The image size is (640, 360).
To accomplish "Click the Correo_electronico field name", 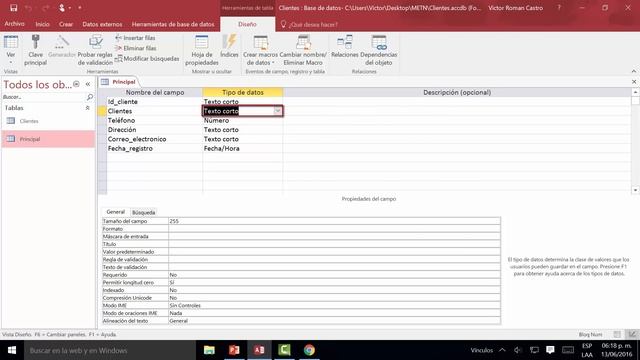I will [x=137, y=139].
